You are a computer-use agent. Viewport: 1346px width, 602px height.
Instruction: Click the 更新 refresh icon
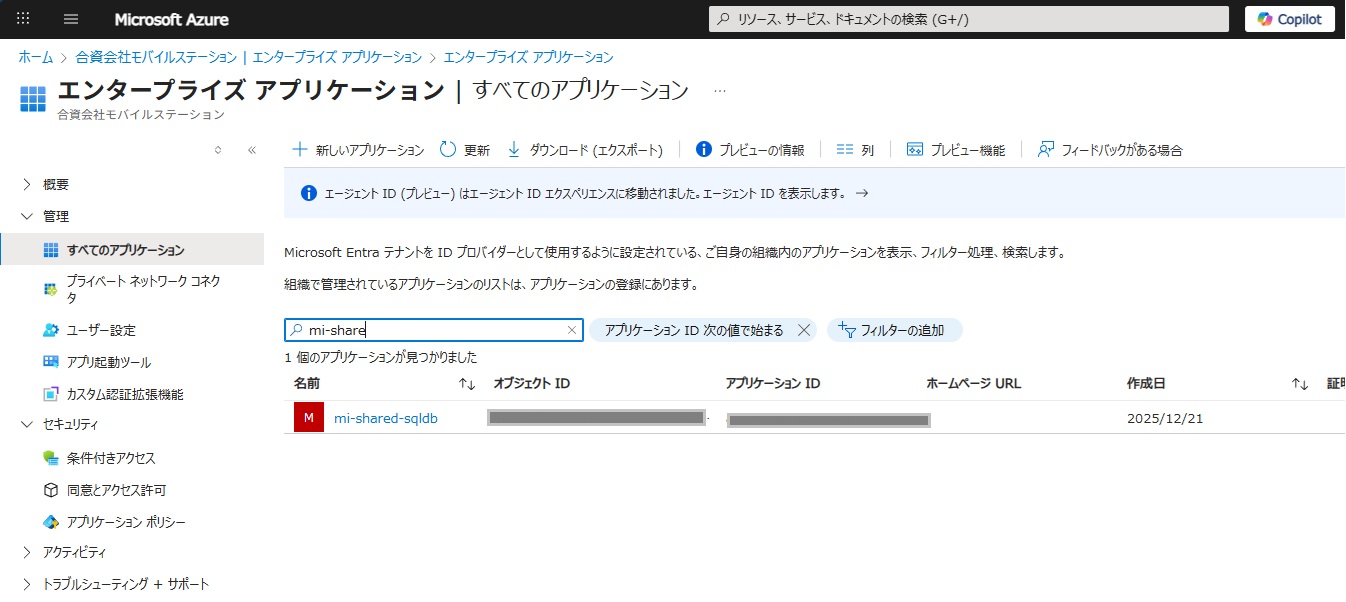coord(448,150)
